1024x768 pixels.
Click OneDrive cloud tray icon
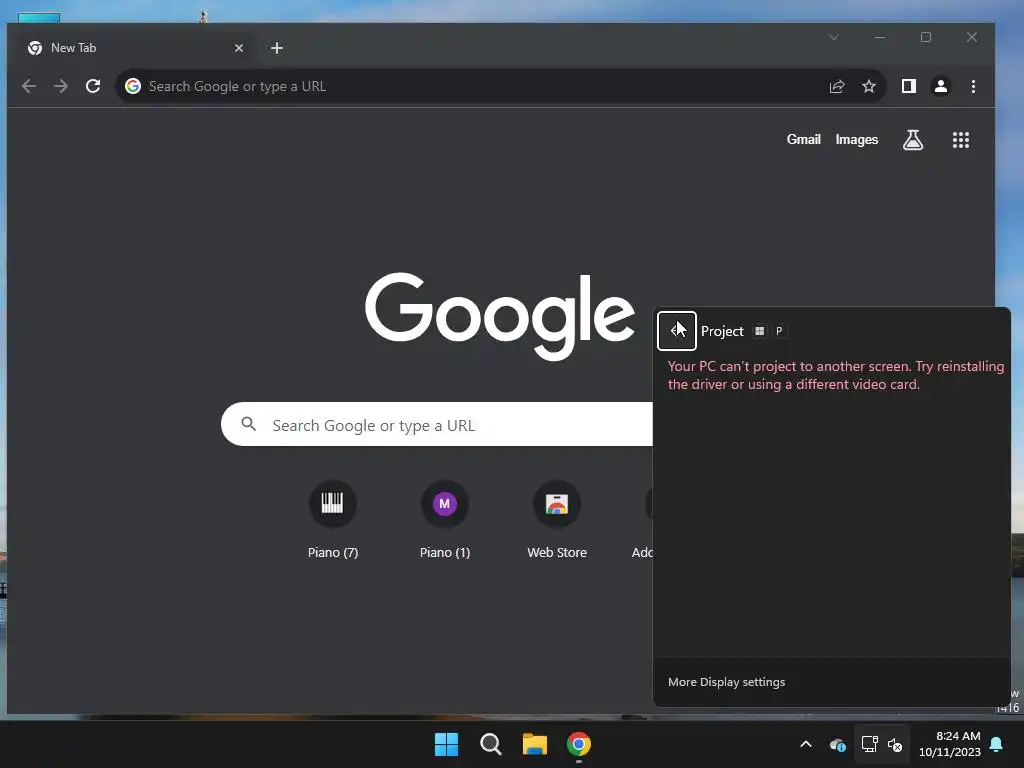click(x=837, y=744)
